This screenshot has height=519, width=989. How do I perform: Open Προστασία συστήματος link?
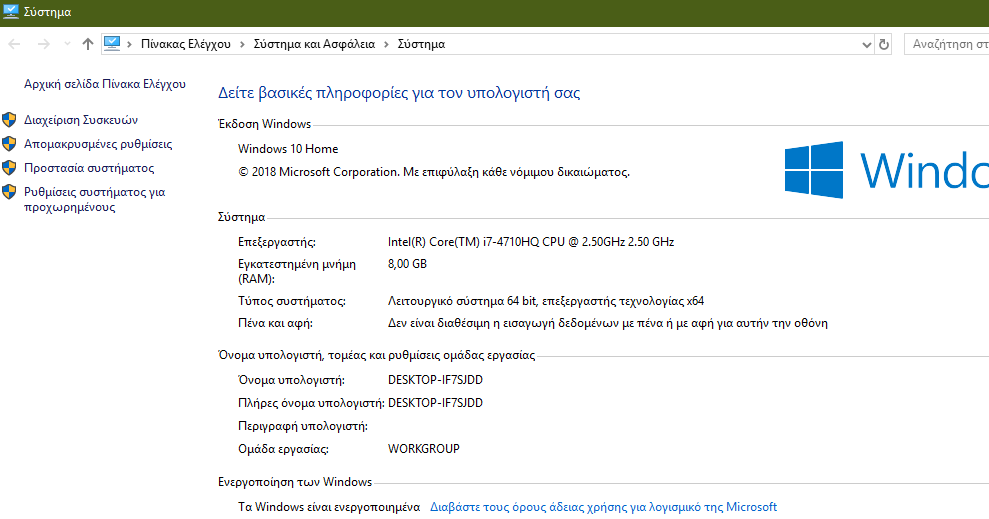pyautogui.click(x=89, y=168)
